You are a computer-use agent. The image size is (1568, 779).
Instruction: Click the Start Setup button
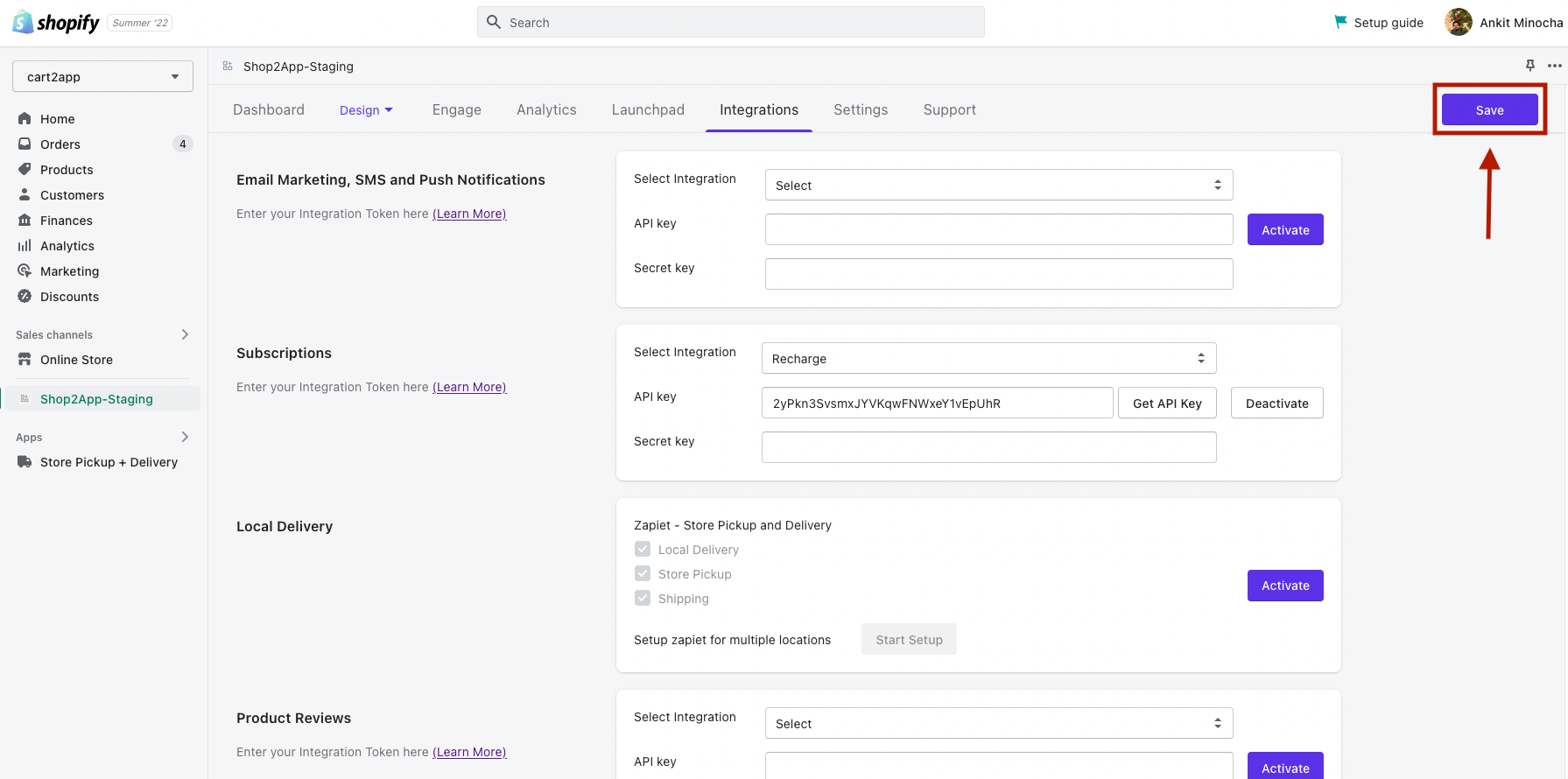click(x=909, y=639)
